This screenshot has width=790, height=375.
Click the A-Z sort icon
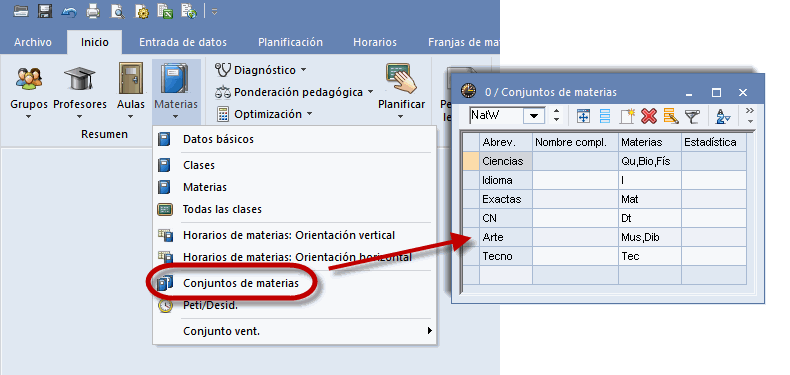[x=723, y=116]
